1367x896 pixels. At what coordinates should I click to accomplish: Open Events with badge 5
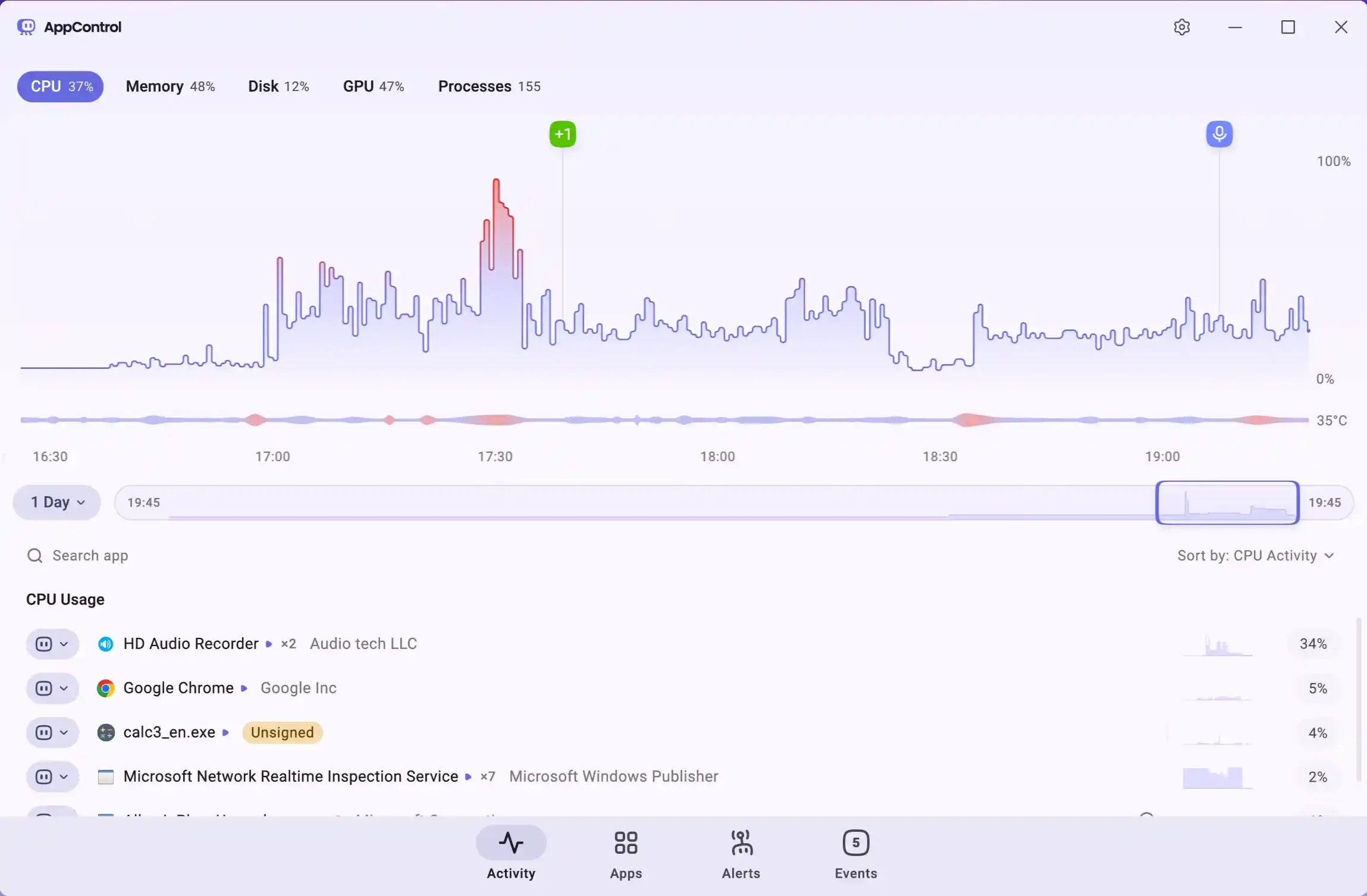pos(855,843)
